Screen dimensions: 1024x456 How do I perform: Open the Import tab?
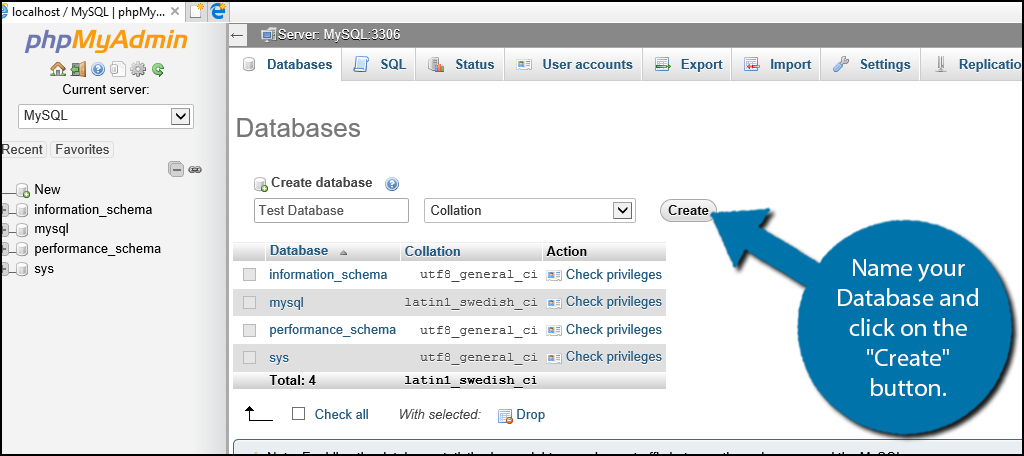pyautogui.click(x=777, y=65)
